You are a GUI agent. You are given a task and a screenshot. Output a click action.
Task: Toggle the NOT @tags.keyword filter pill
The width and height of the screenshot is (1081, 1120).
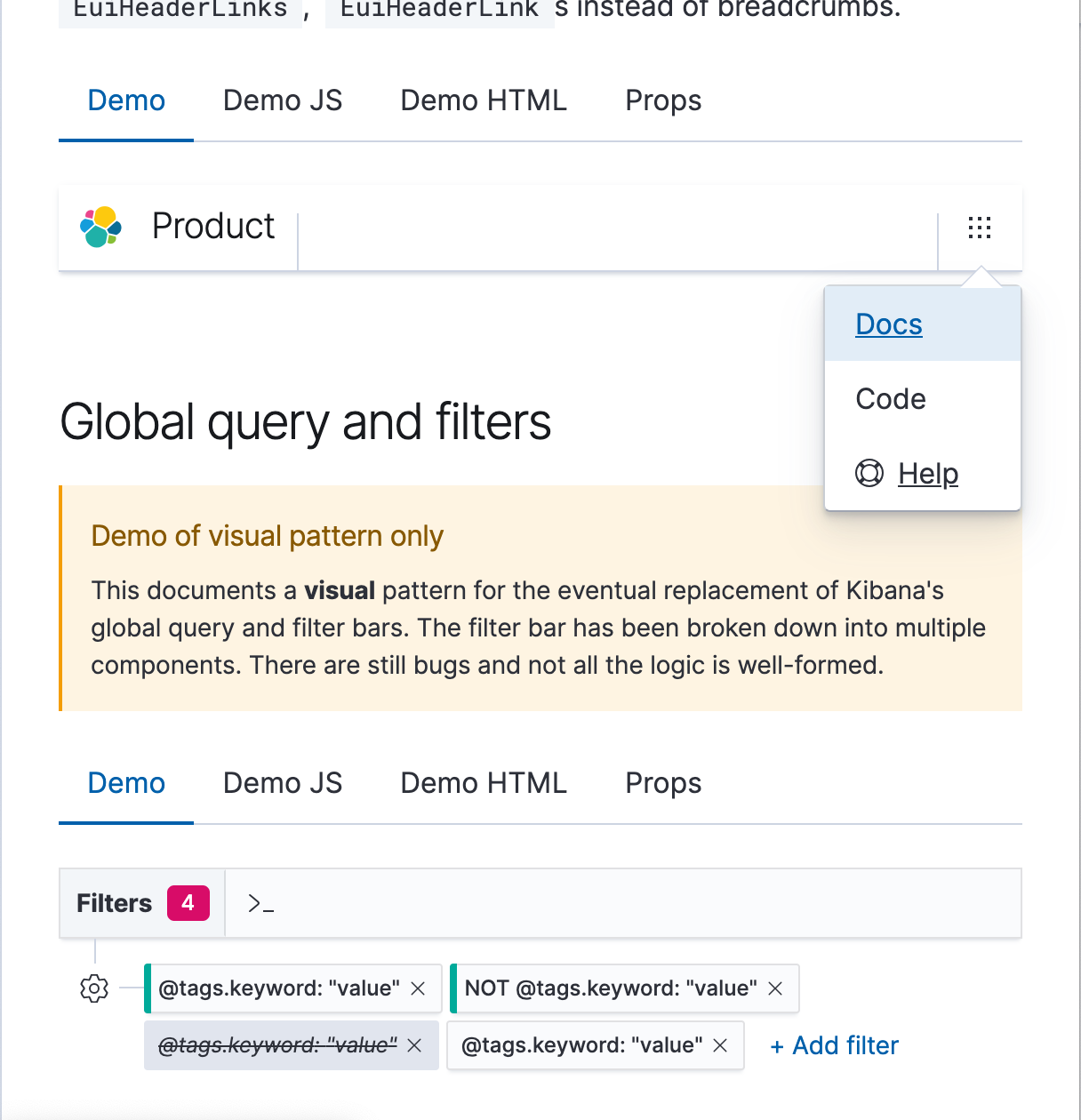point(612,988)
